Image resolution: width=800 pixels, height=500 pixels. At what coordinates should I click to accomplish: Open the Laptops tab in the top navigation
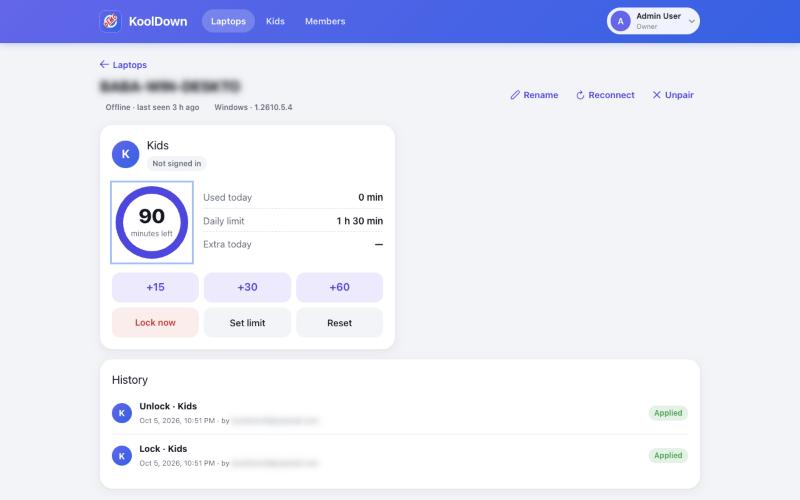point(228,21)
